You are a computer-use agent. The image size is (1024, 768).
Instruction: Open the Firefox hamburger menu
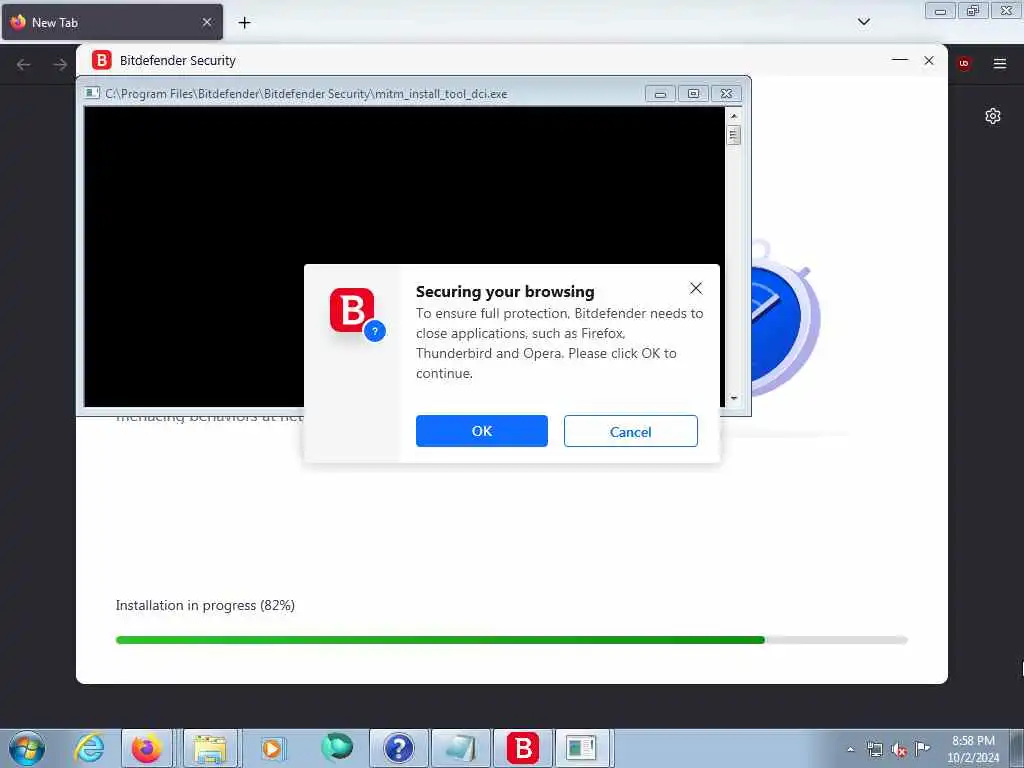tap(1000, 63)
